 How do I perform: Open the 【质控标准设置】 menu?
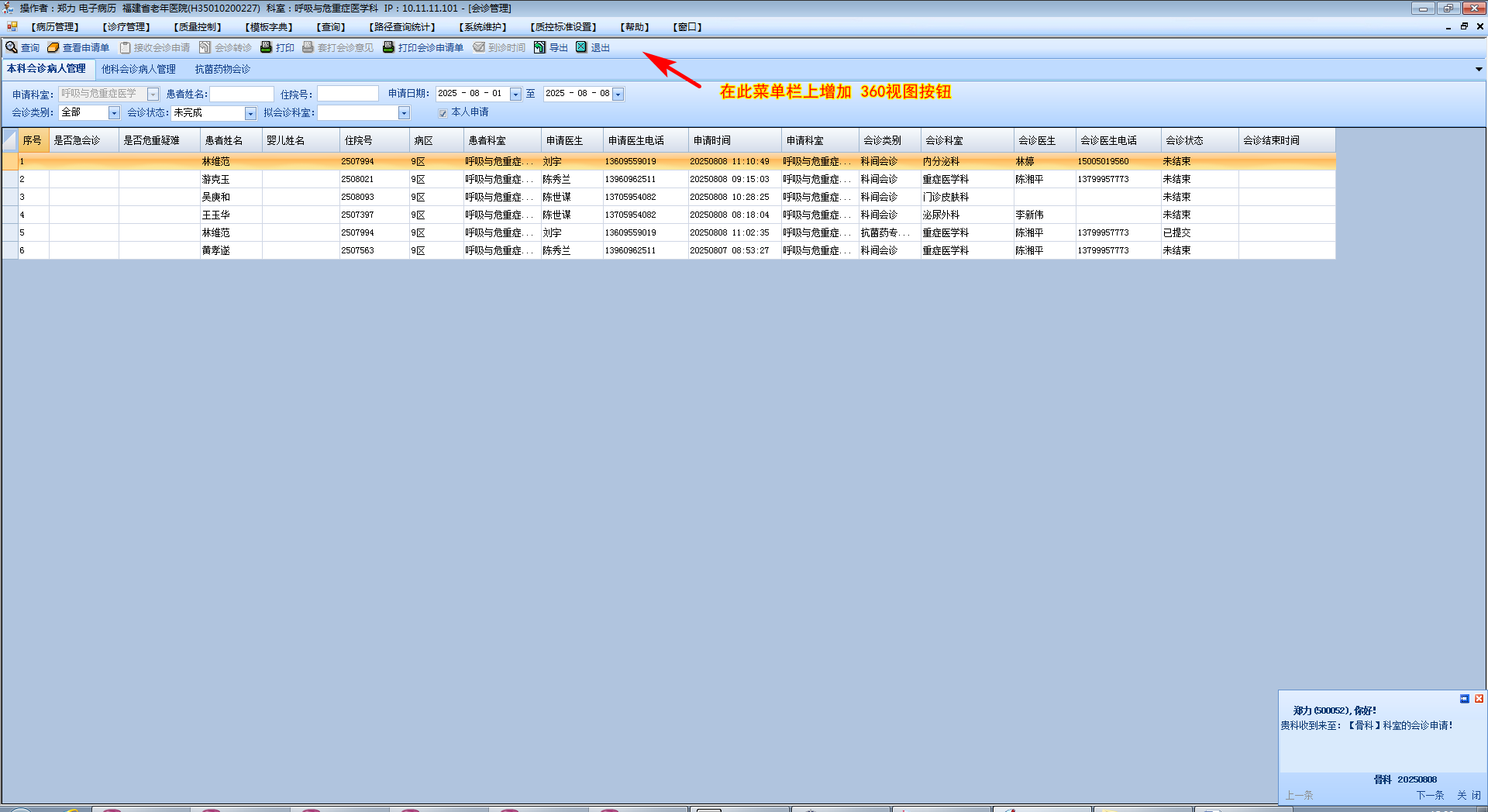click(563, 27)
